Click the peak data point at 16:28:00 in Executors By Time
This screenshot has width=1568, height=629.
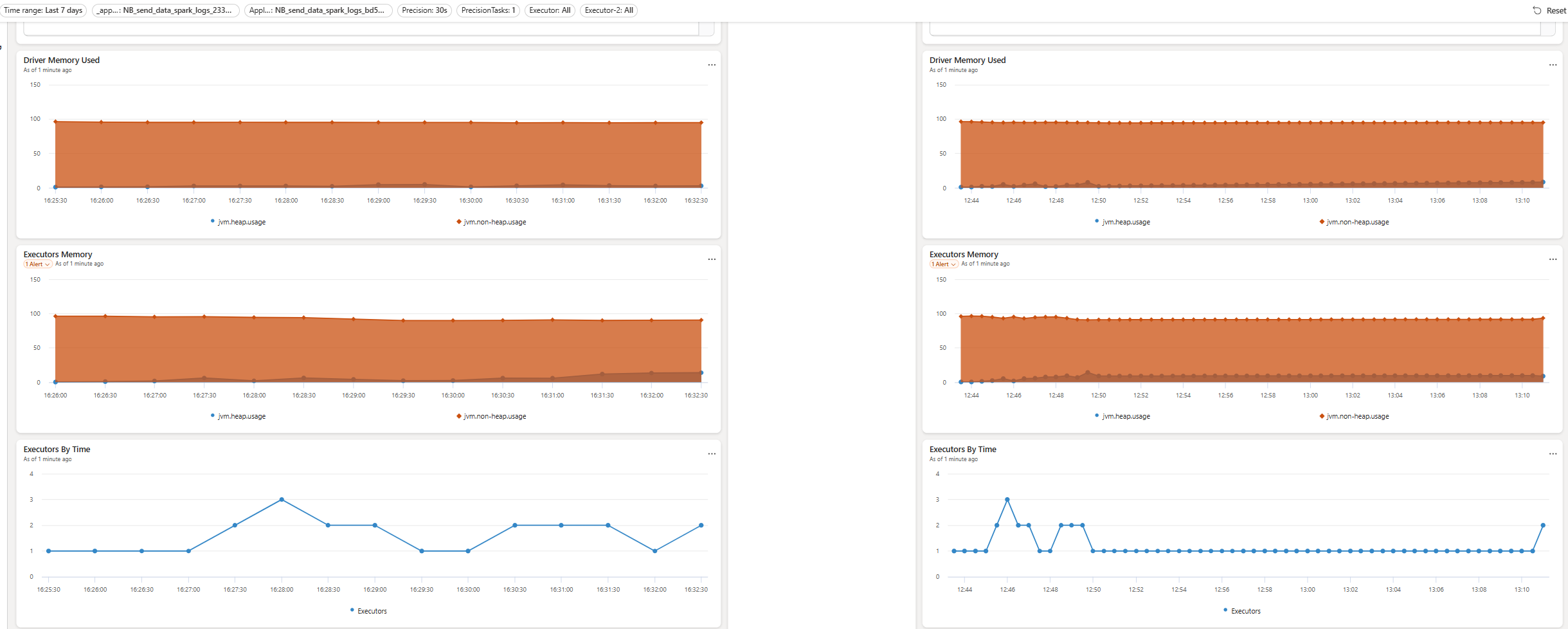[282, 500]
